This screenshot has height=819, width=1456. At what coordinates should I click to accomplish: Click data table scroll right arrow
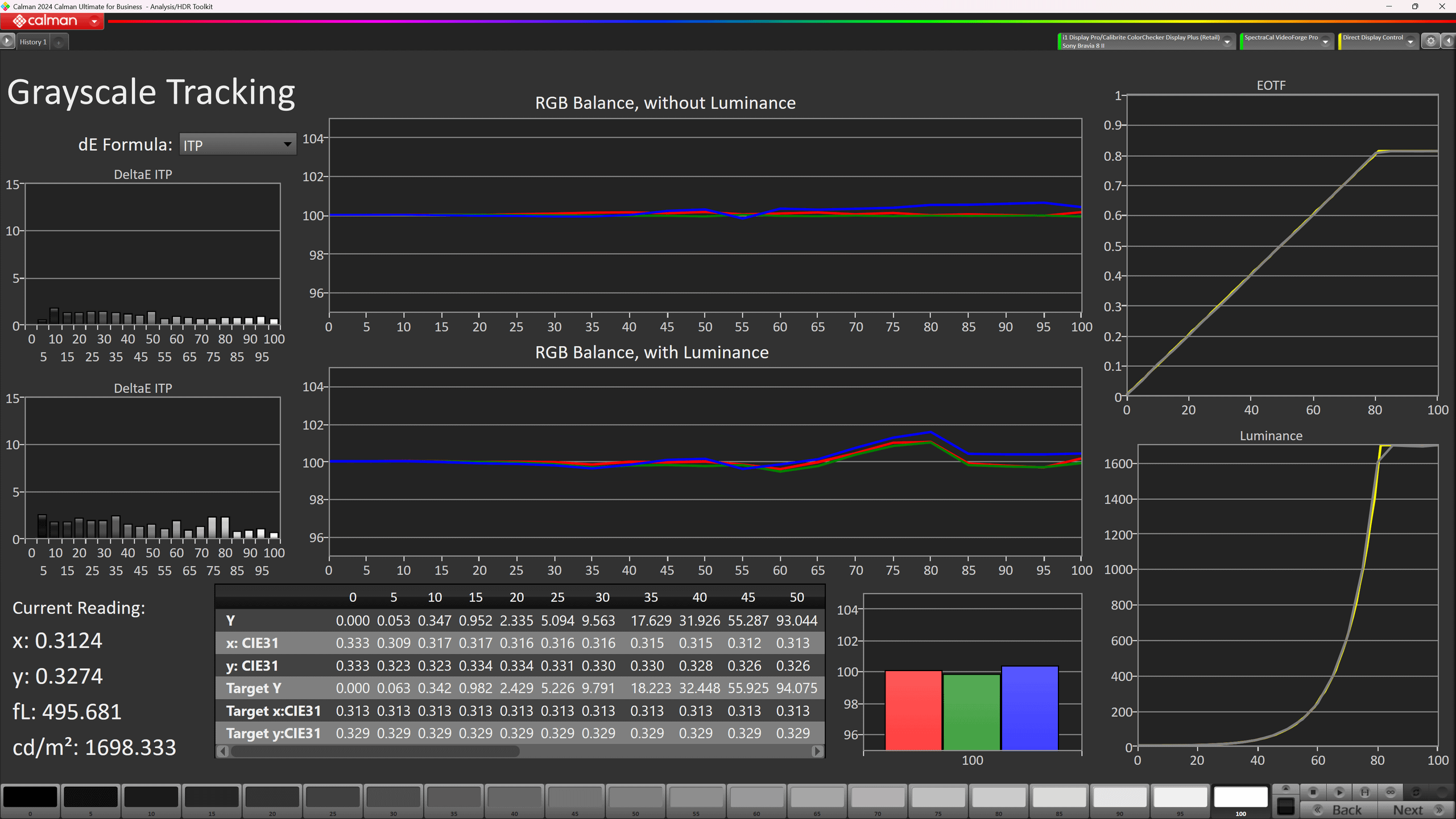click(817, 751)
